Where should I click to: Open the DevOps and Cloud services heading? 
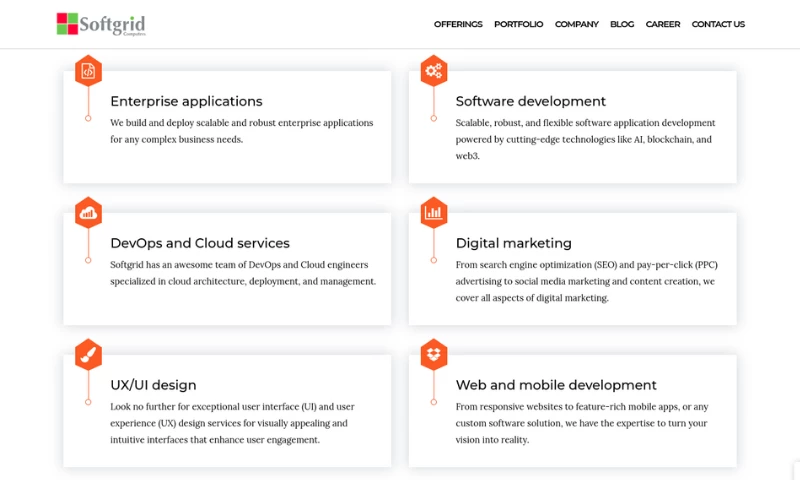click(199, 243)
